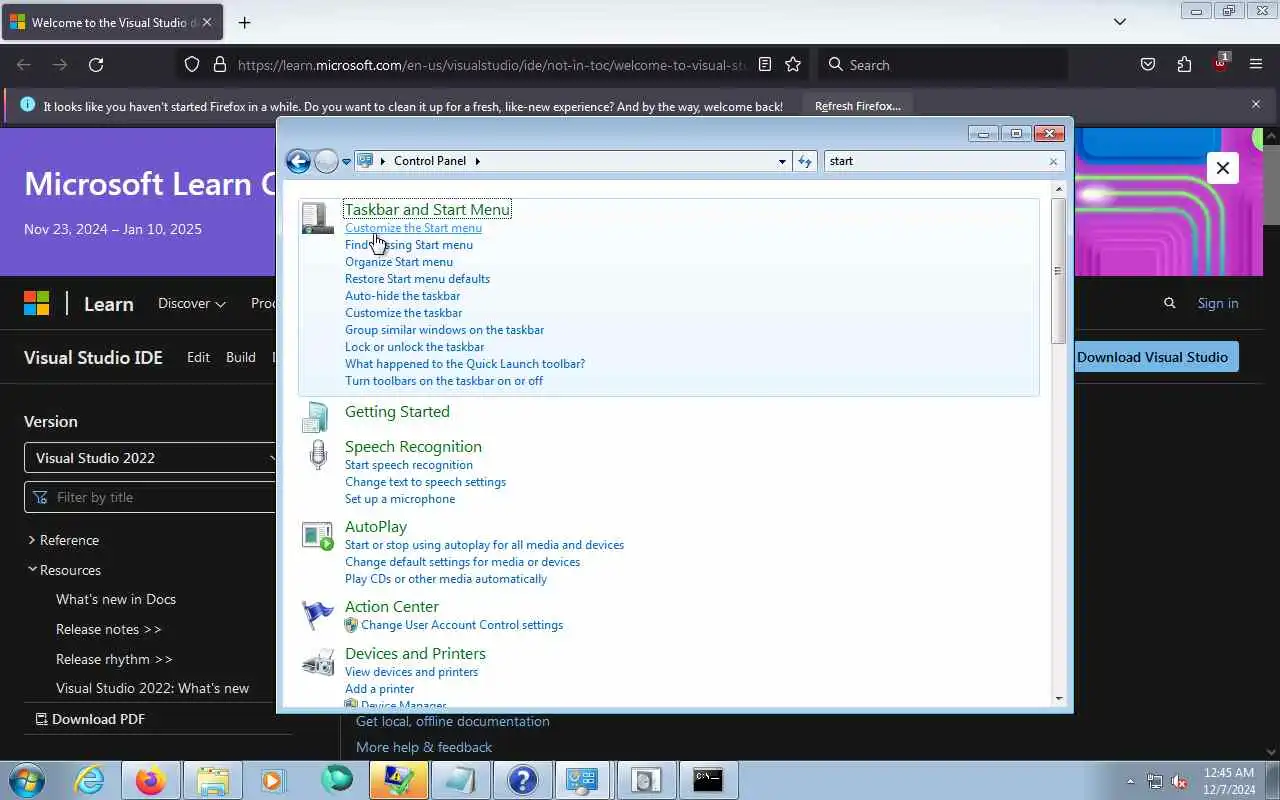Image resolution: width=1280 pixels, height=800 pixels.
Task: Open Auto-hide the taskbar link
Action: point(402,296)
